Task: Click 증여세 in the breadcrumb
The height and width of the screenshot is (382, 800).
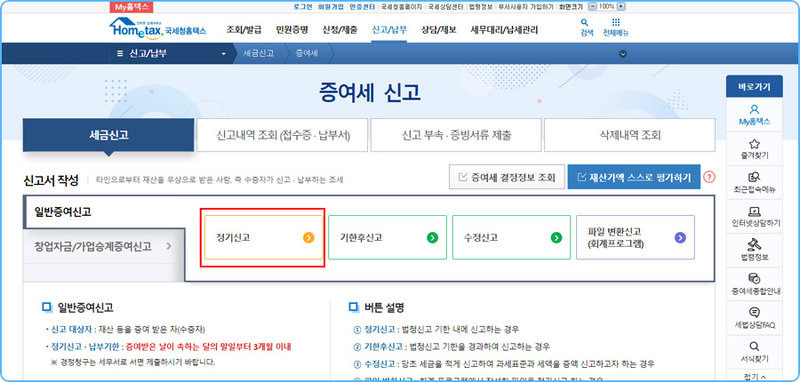Action: tap(307, 54)
